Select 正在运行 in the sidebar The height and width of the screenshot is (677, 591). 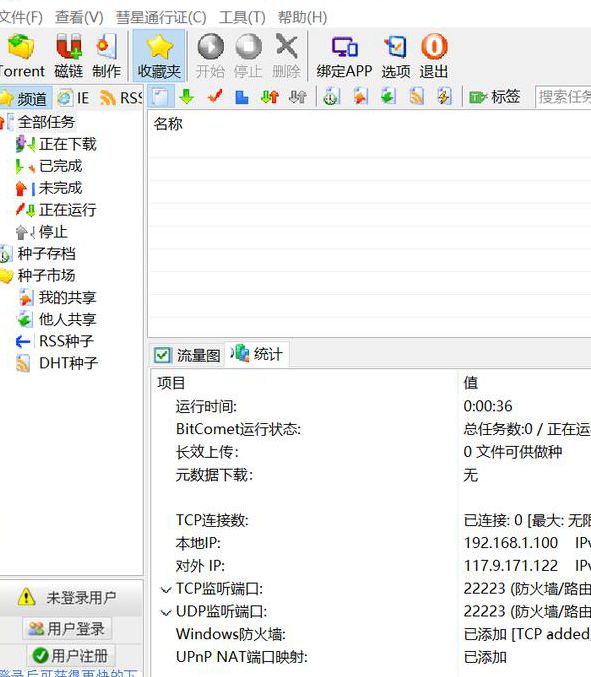pos(67,210)
